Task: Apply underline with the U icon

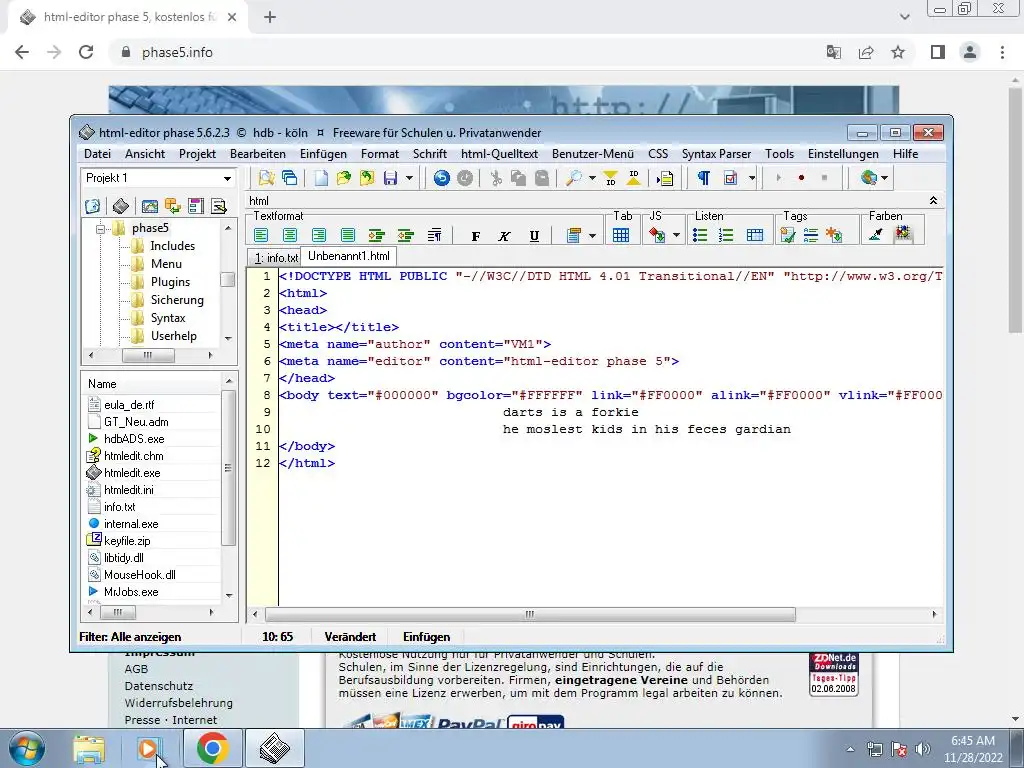Action: 534,236
